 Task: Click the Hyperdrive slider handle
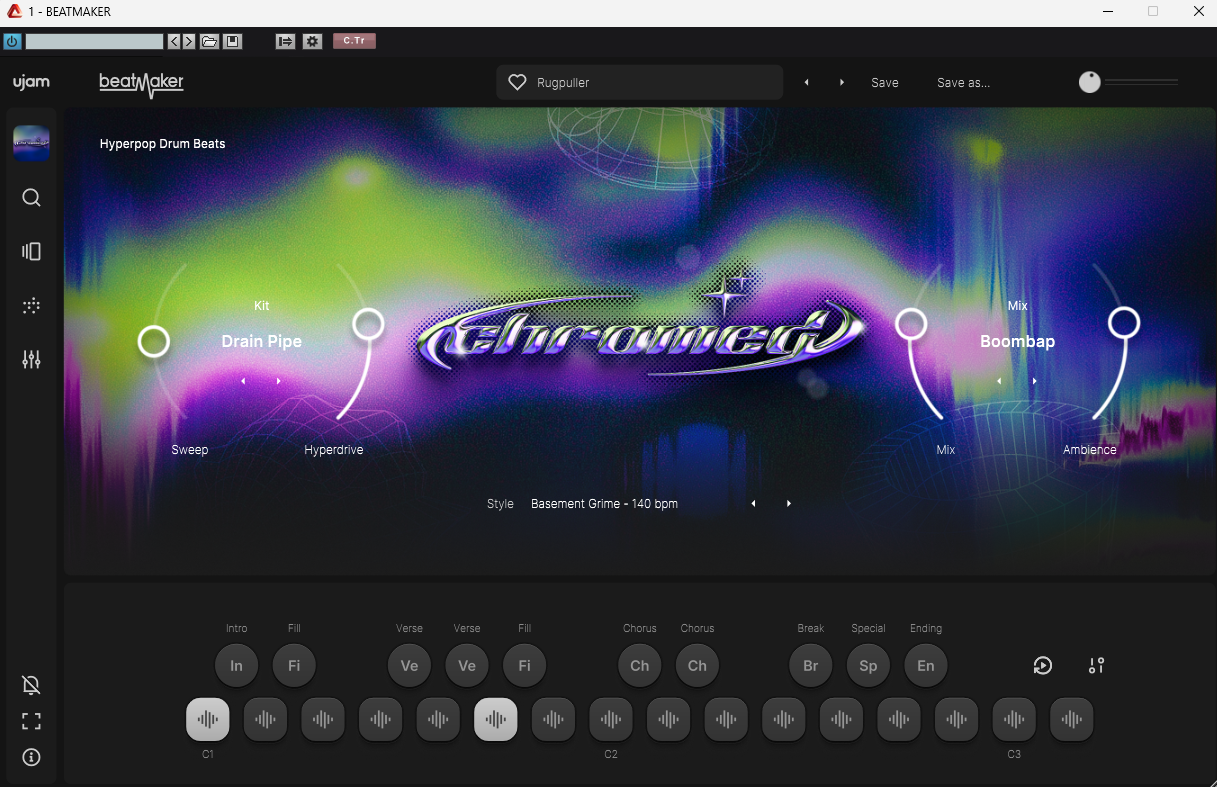point(368,324)
